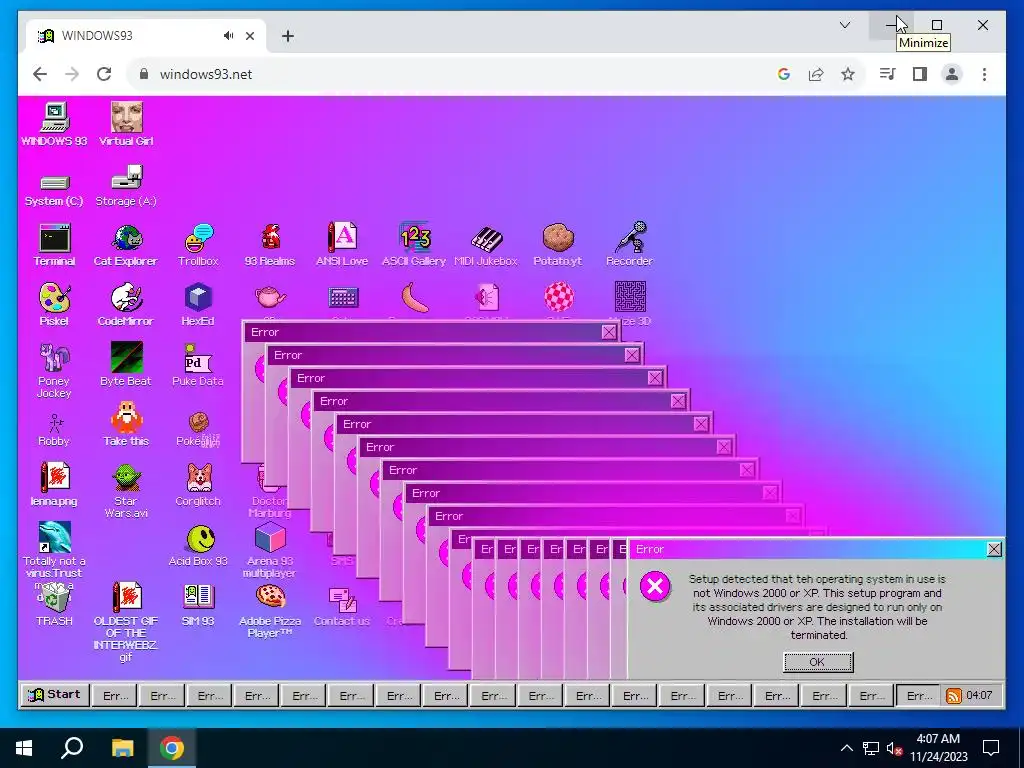Open the Corglitch corgi icon

point(198,485)
